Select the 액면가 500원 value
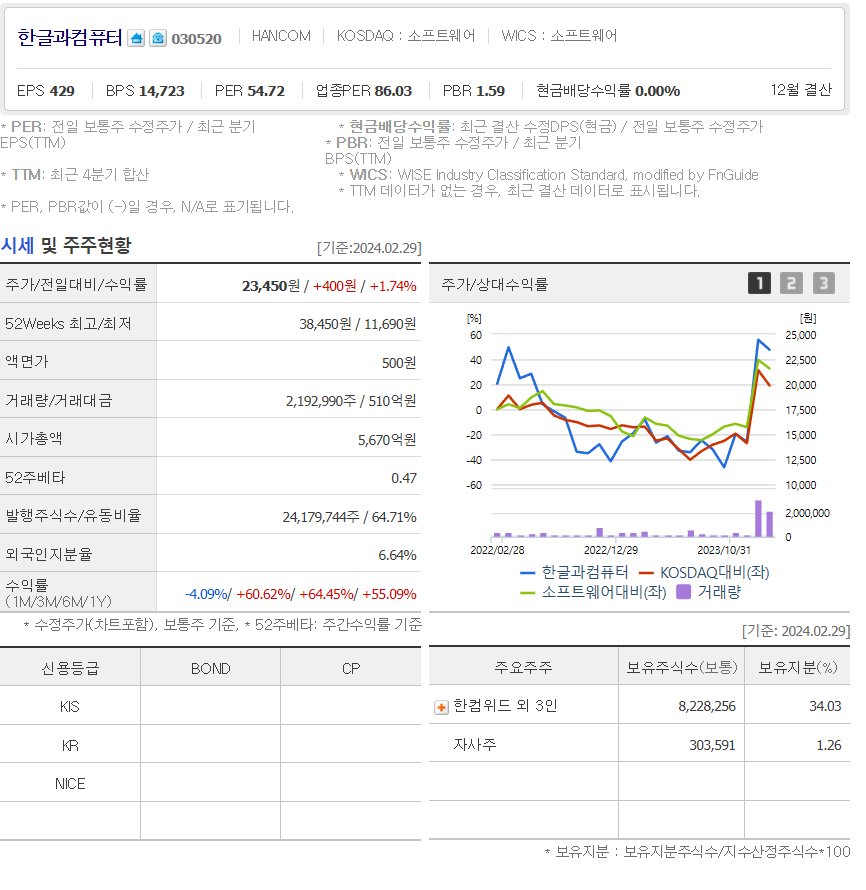 coord(399,363)
